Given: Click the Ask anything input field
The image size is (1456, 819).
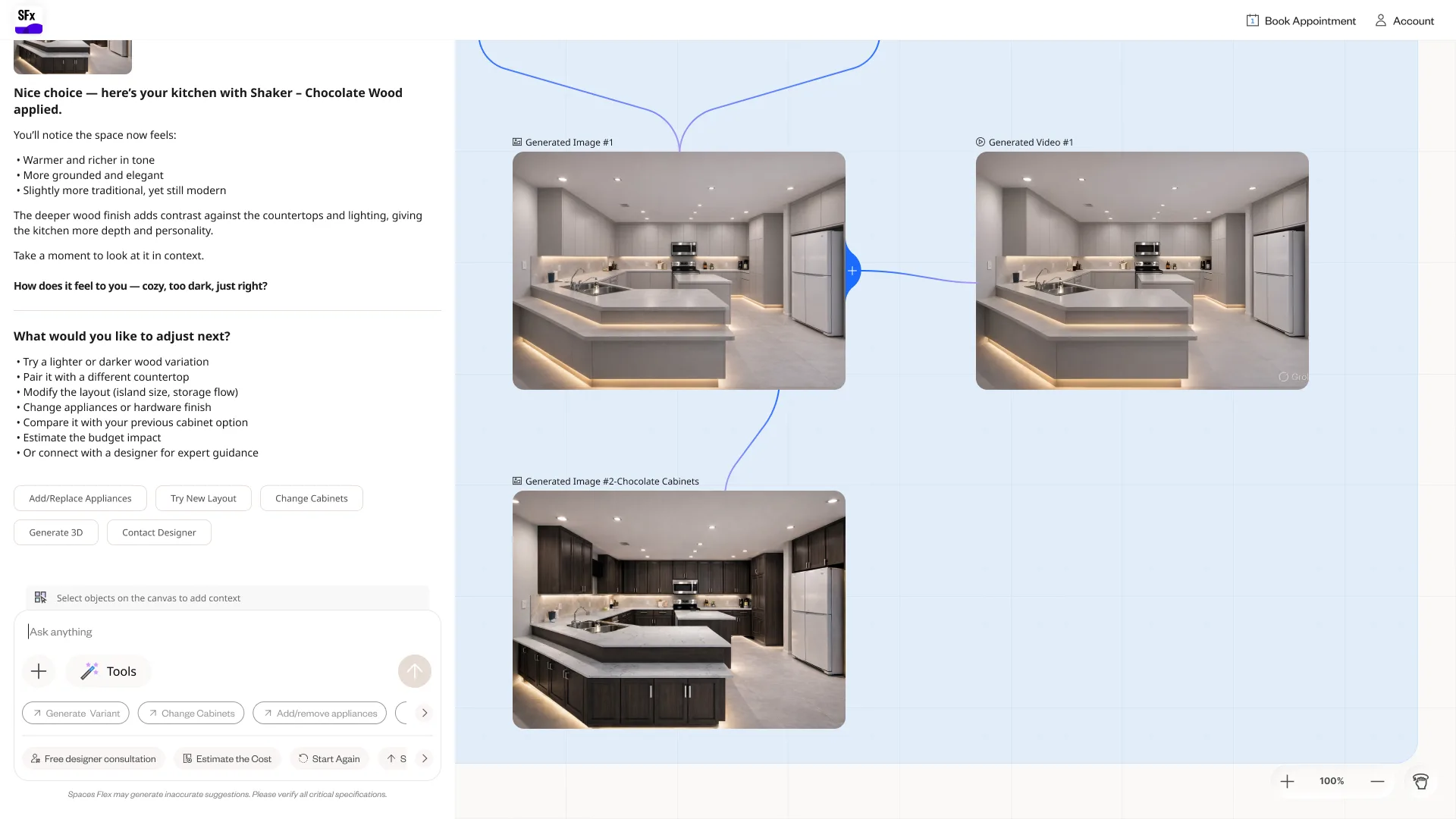Looking at the screenshot, I should pos(227,632).
